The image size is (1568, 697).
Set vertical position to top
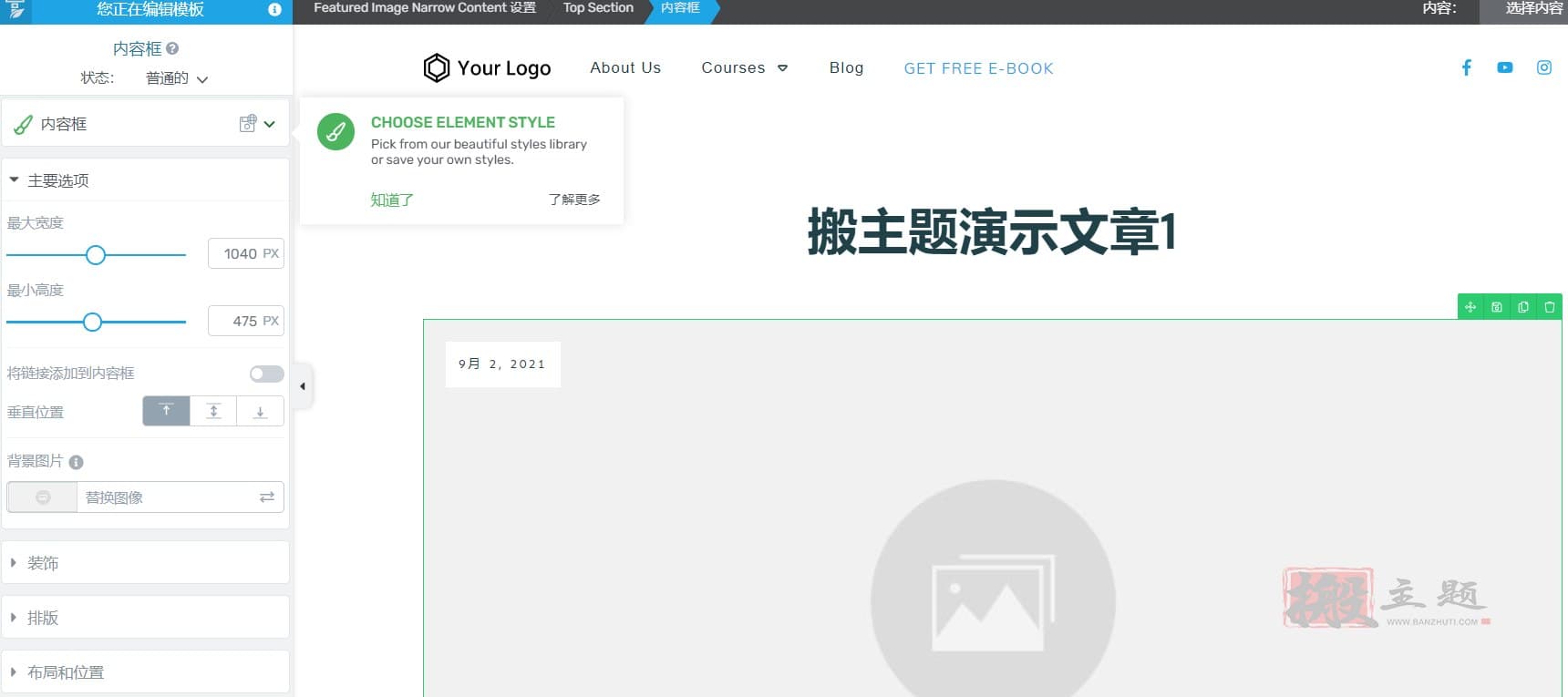(166, 411)
